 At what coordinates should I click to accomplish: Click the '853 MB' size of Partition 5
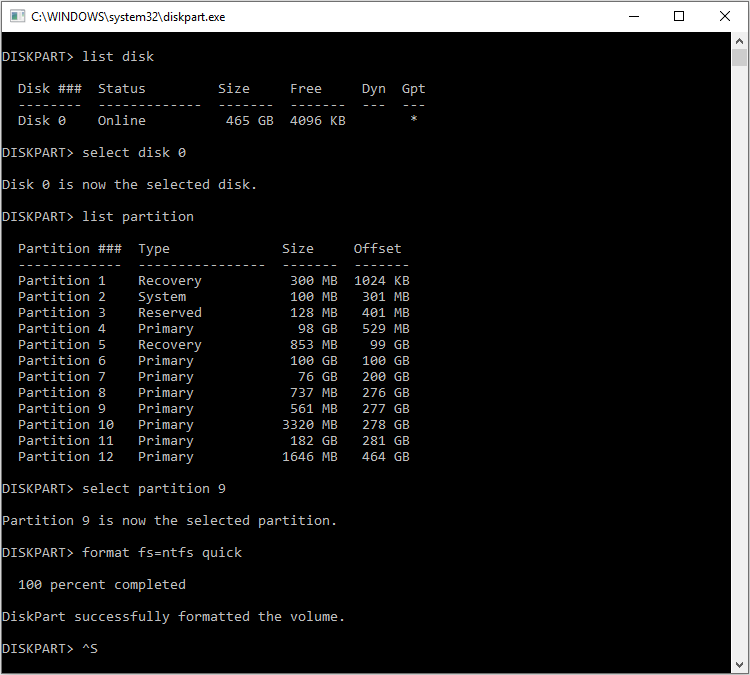(314, 345)
